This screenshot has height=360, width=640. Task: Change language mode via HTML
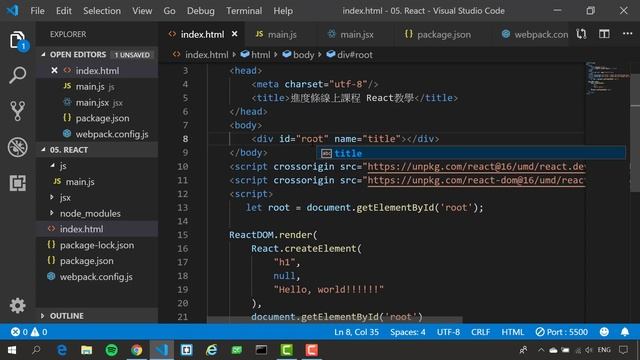coord(513,332)
